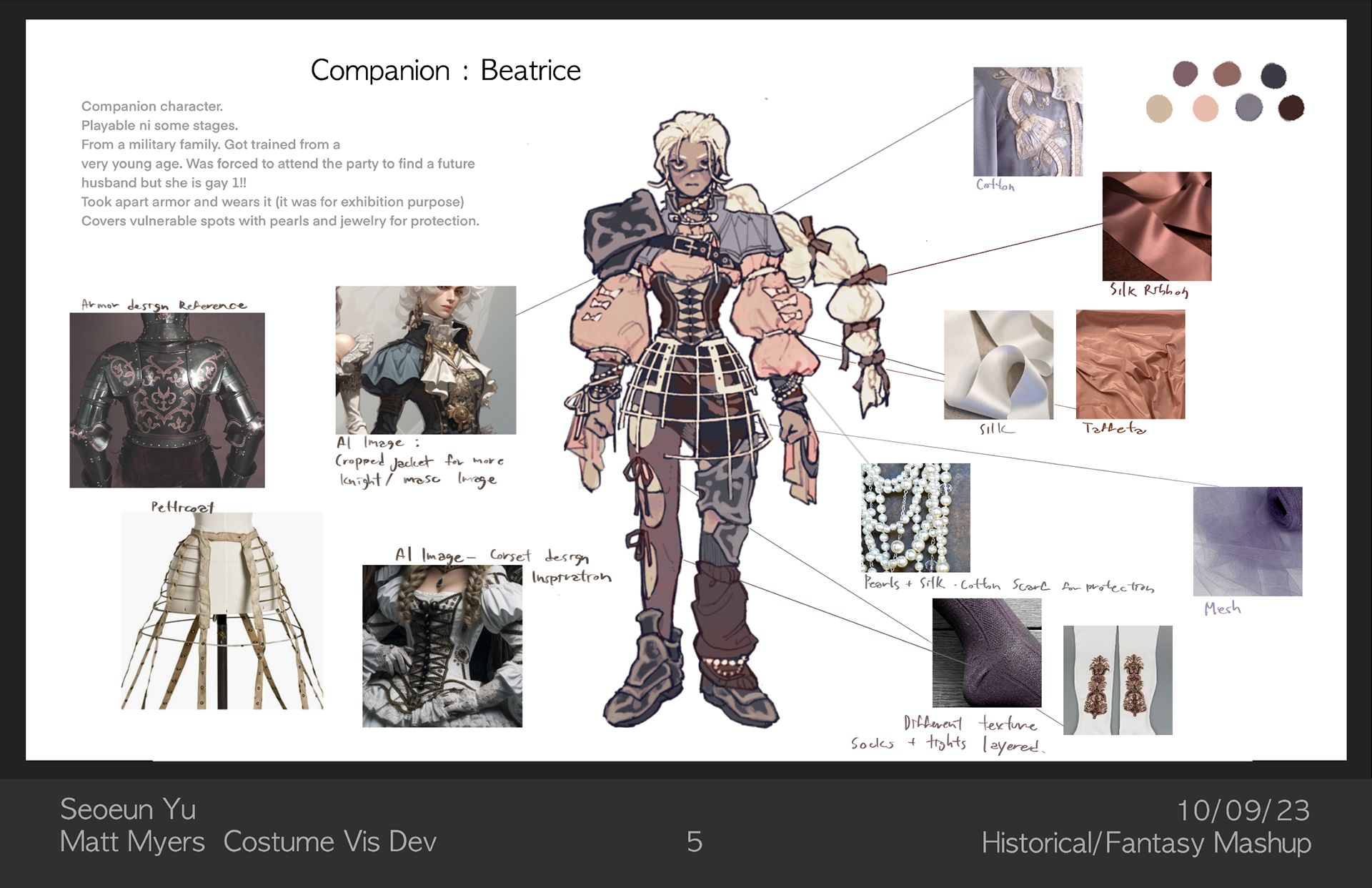Click the AI cropped jacket reference image

point(425,360)
